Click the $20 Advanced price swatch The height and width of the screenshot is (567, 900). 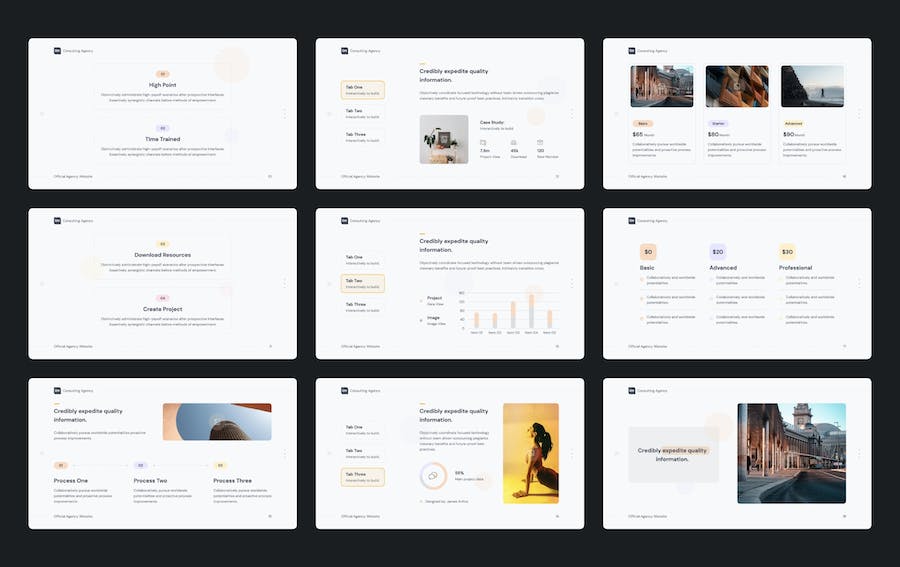(717, 252)
